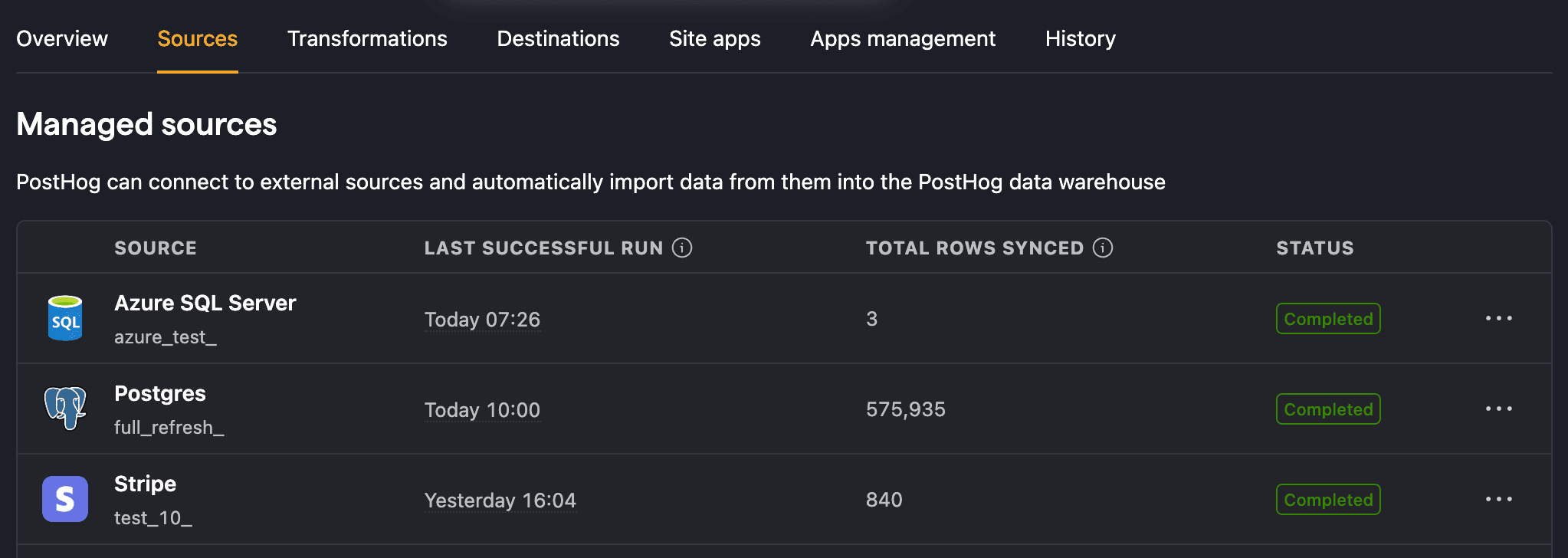Click the 'azure_test_' prefix text
1568x558 pixels.
[166, 337]
